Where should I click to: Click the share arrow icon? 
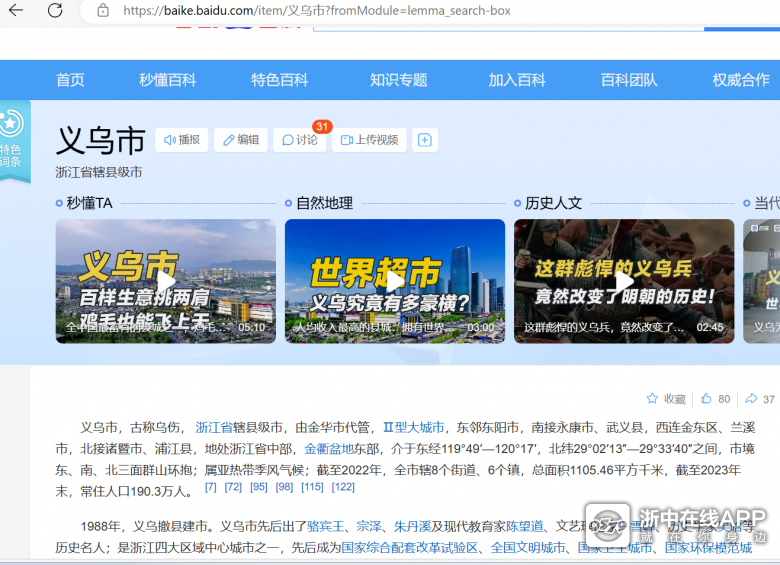751,398
